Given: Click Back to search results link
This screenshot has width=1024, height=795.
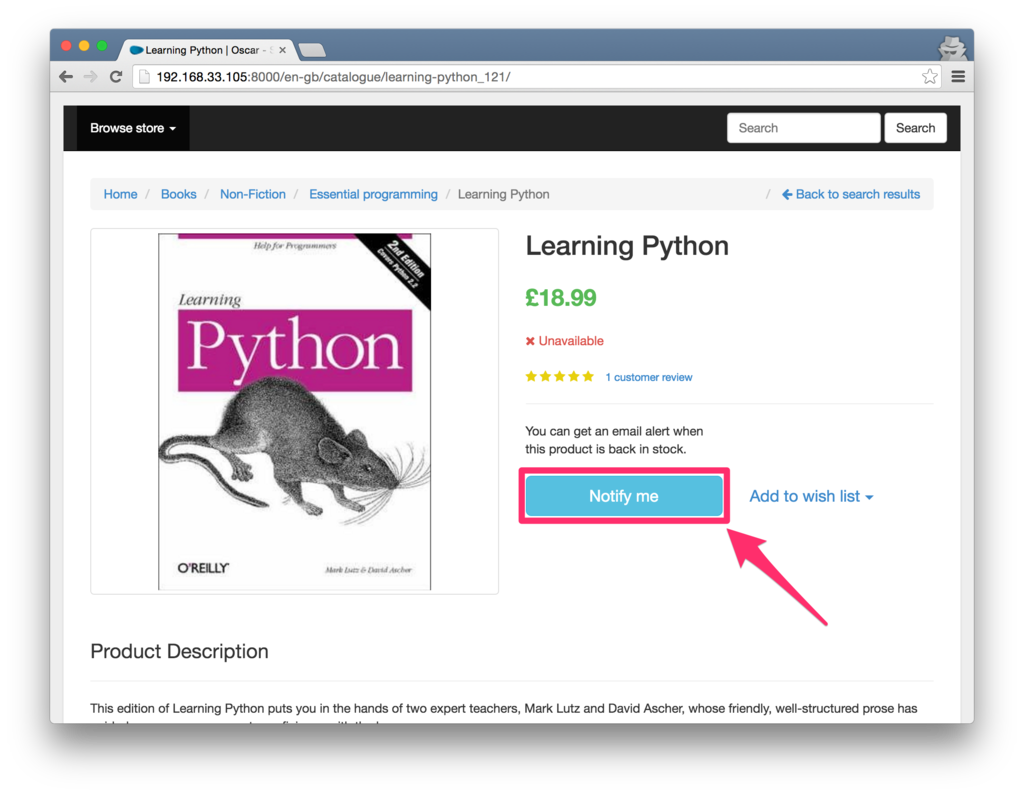Looking at the screenshot, I should tap(851, 194).
